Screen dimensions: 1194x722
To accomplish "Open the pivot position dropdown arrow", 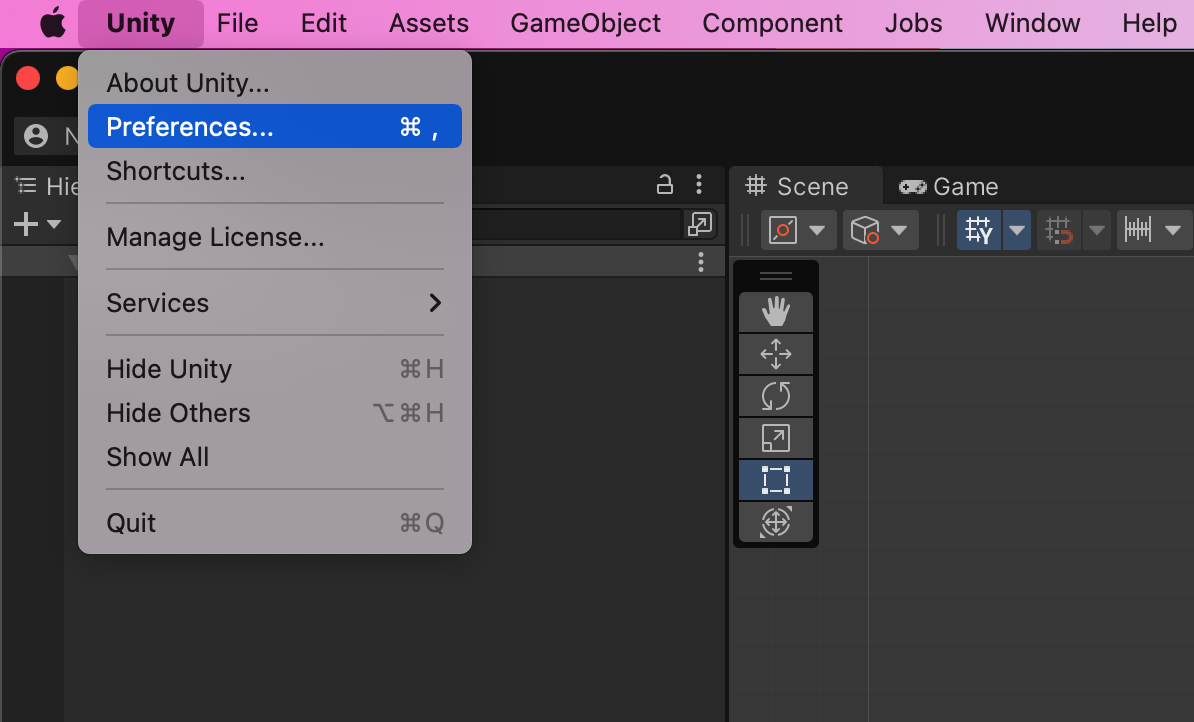I will 818,230.
